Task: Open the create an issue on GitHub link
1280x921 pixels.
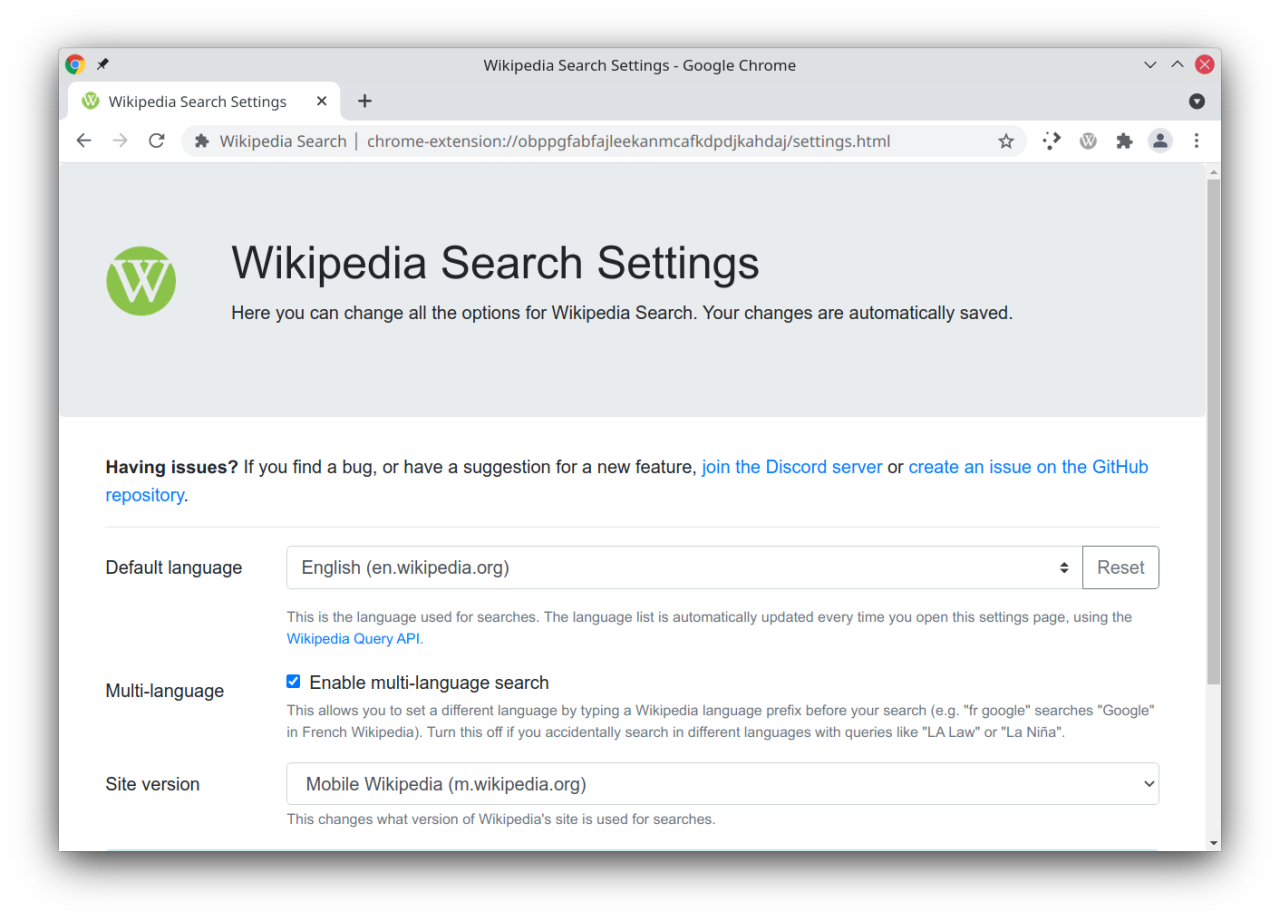Action: coord(627,481)
